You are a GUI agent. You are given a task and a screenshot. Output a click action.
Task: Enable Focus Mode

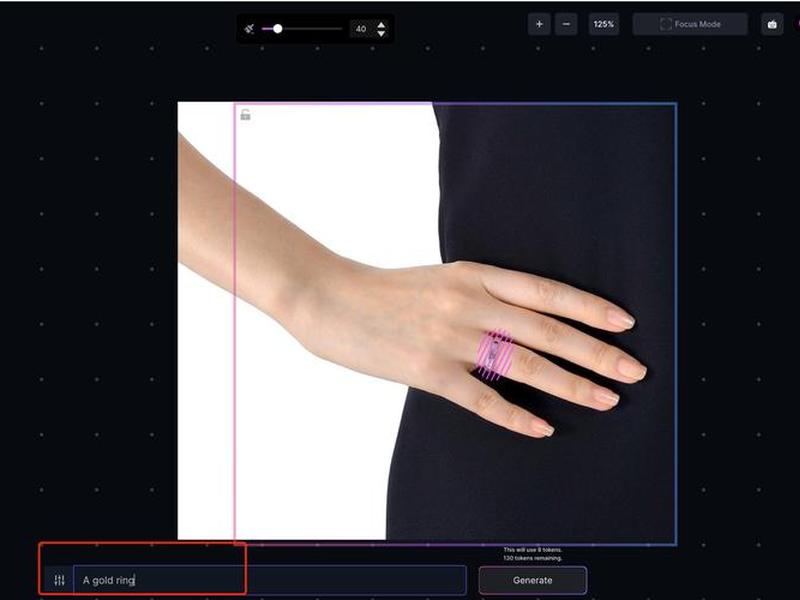(x=690, y=24)
